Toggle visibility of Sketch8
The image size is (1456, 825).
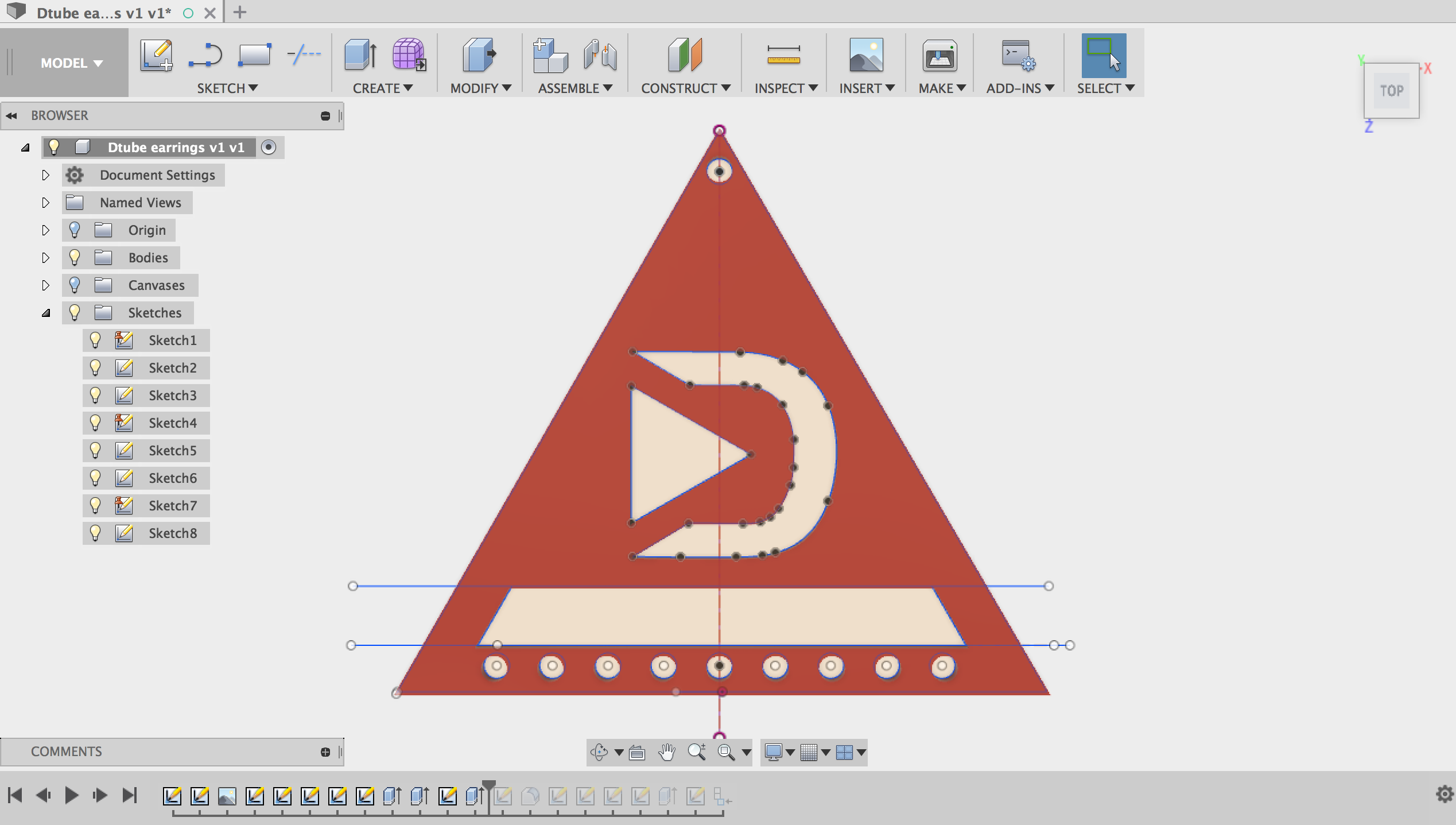[x=95, y=533]
